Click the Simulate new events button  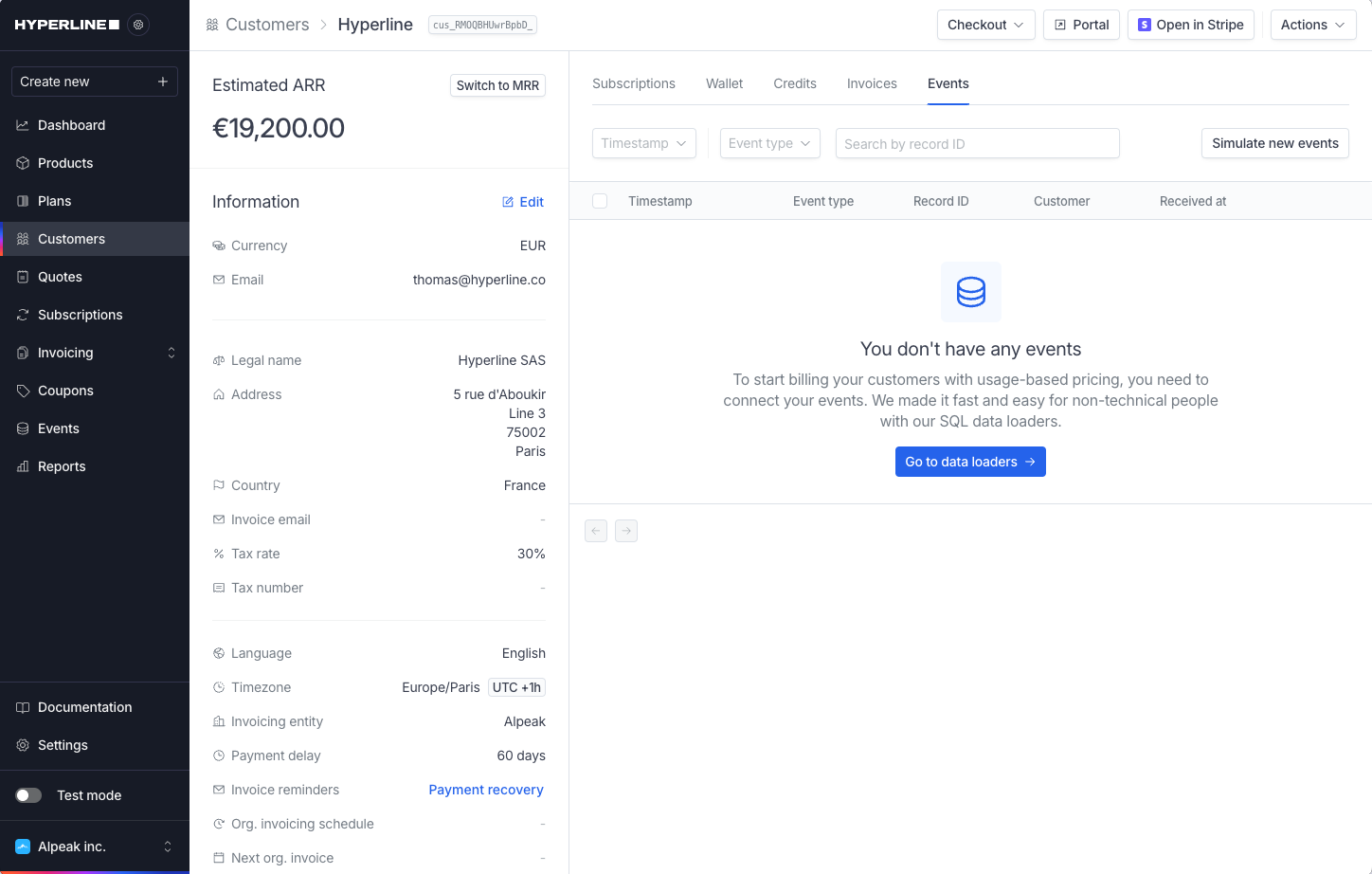pos(1275,143)
